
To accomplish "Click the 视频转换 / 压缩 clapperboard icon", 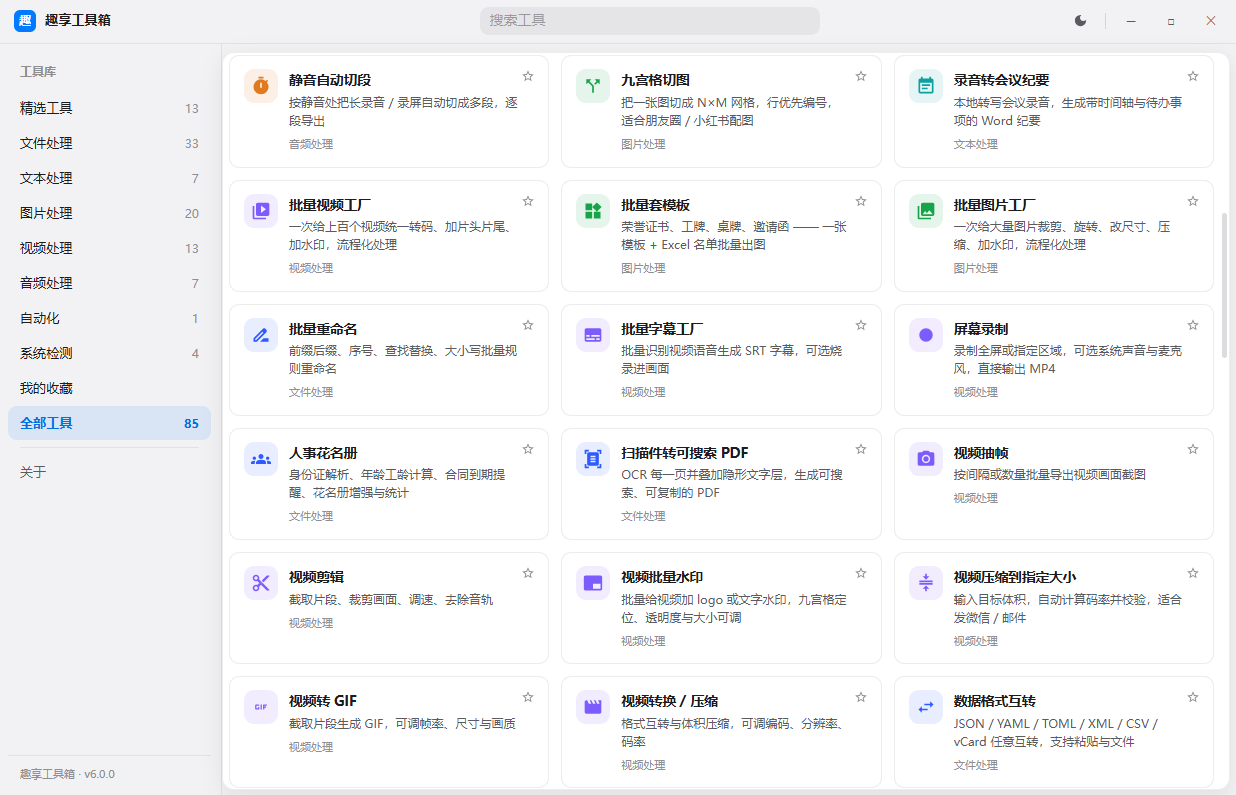I will pyautogui.click(x=593, y=707).
